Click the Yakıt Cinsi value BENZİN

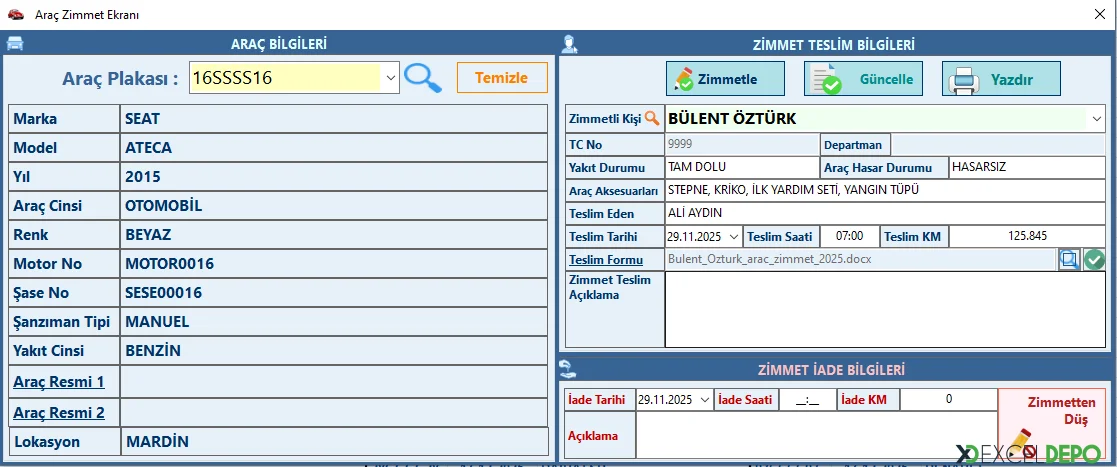coord(333,350)
